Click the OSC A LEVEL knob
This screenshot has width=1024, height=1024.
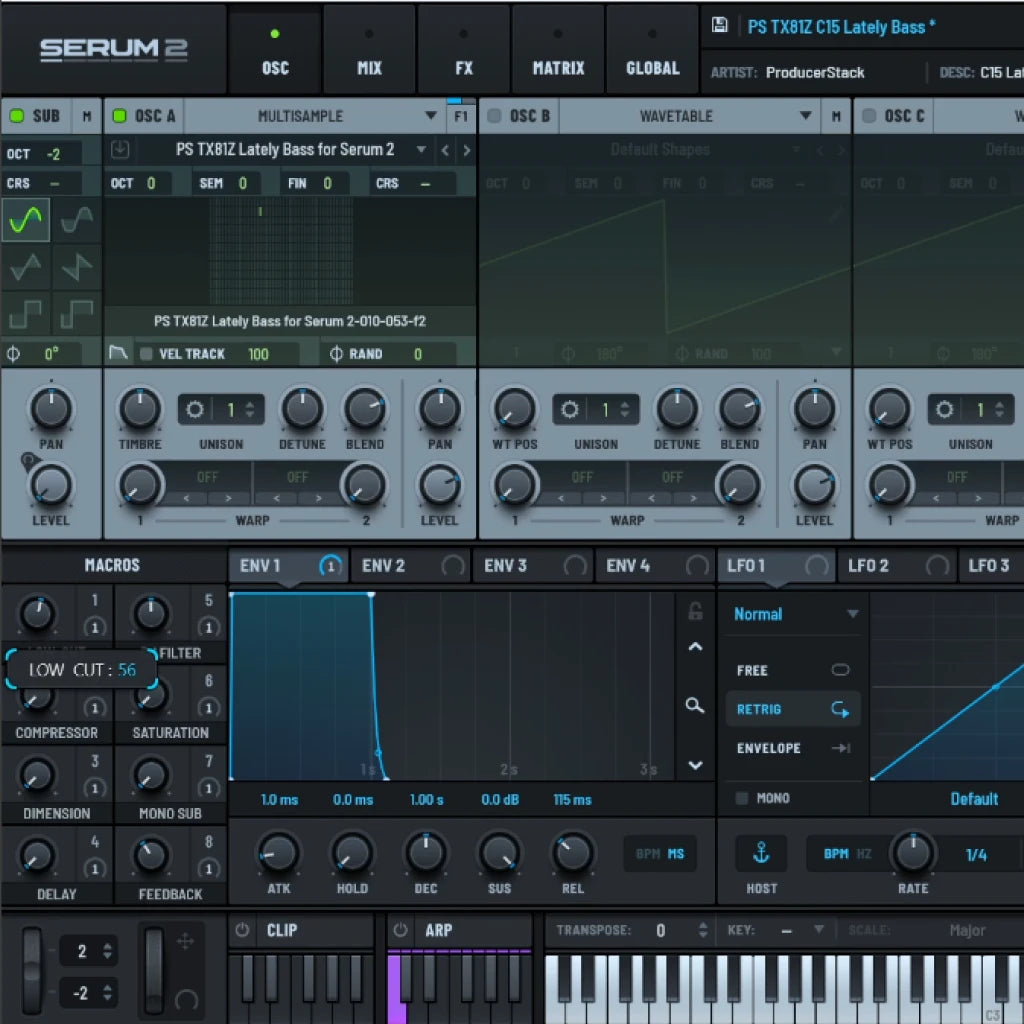click(439, 486)
